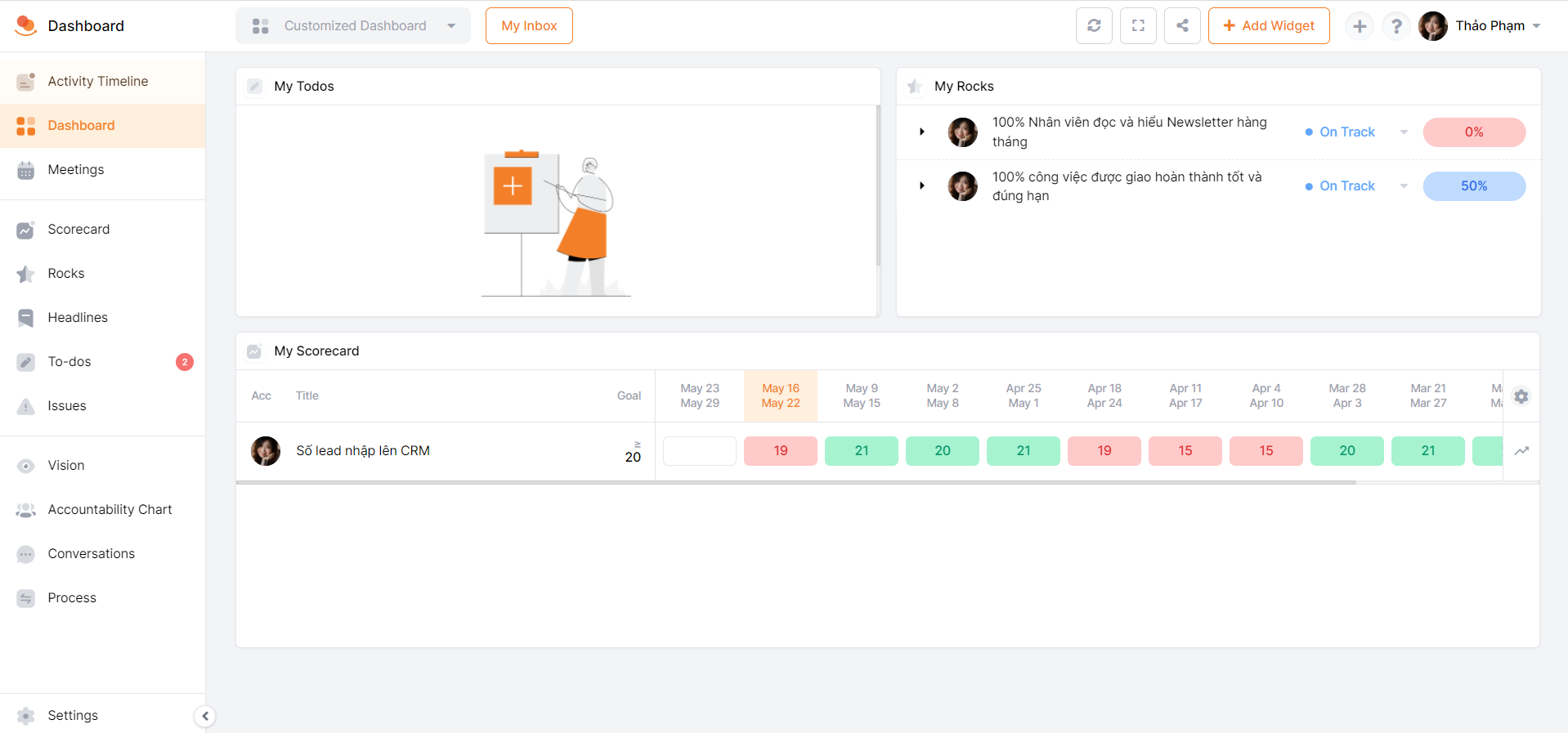Click the Rocks star sidebar icon
Viewport: 1568px width, 733px height.
pos(26,274)
